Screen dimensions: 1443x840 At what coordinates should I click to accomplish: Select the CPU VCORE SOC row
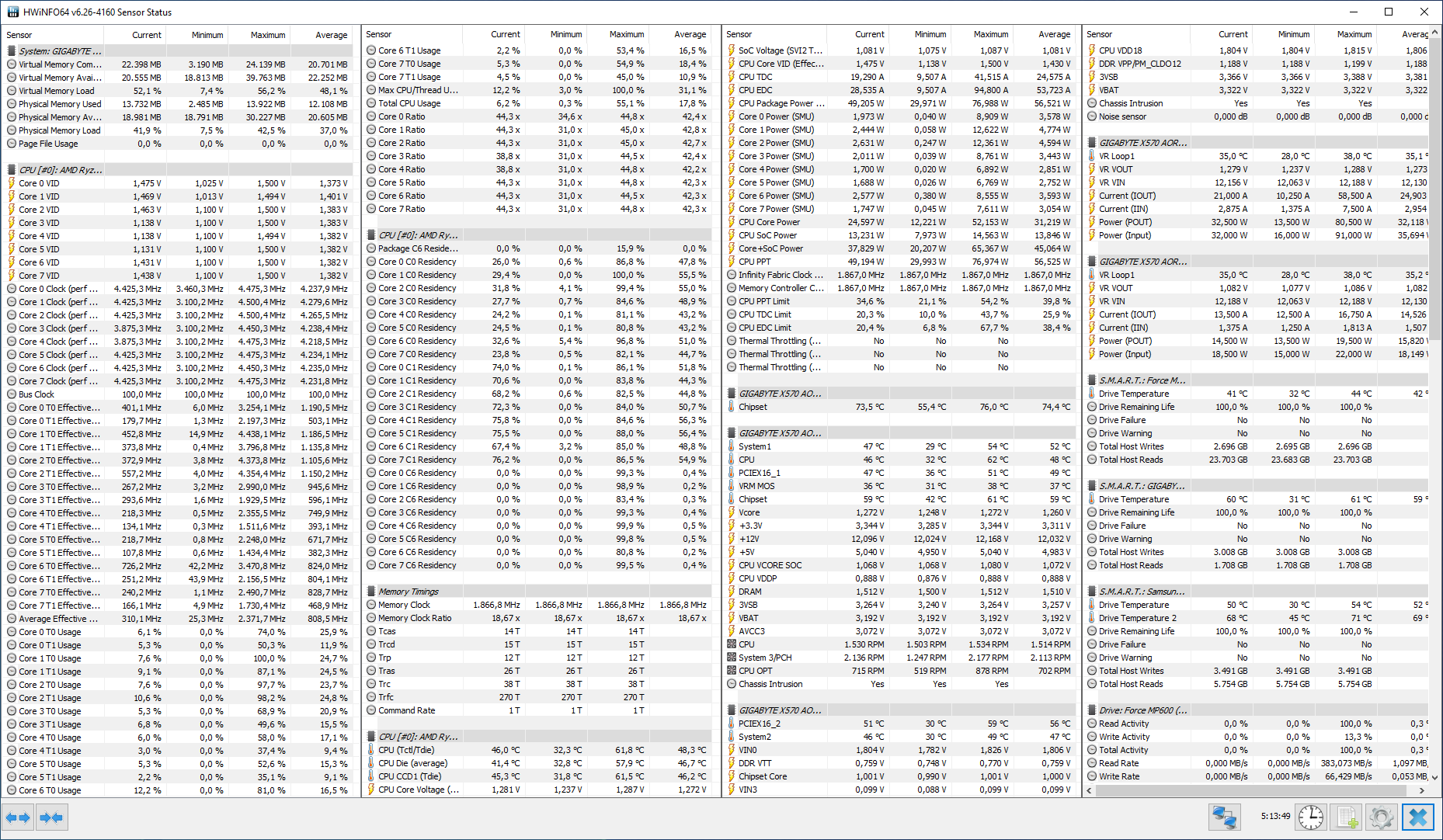tap(899, 565)
